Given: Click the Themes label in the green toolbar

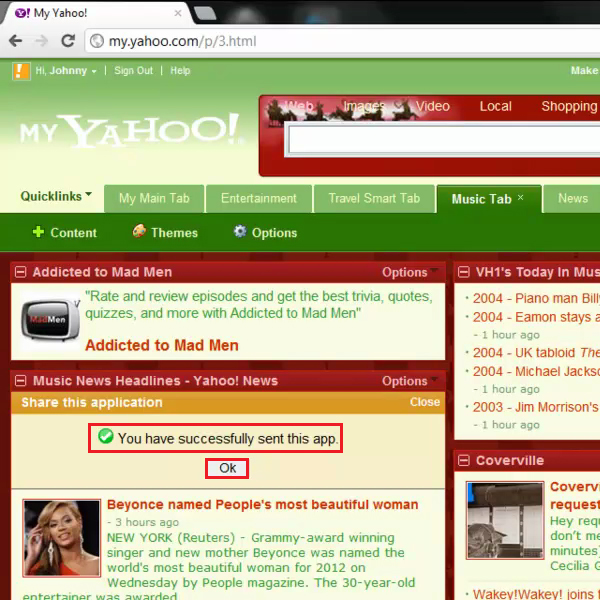Looking at the screenshot, I should tap(174, 233).
